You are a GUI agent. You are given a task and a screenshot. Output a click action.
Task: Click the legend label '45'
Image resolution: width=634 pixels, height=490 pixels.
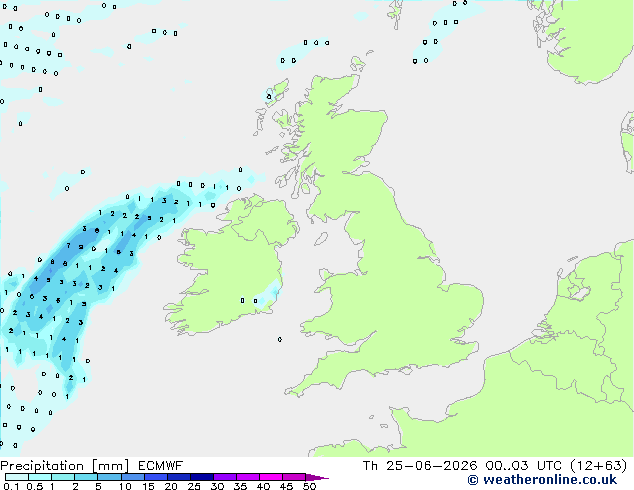point(286,486)
